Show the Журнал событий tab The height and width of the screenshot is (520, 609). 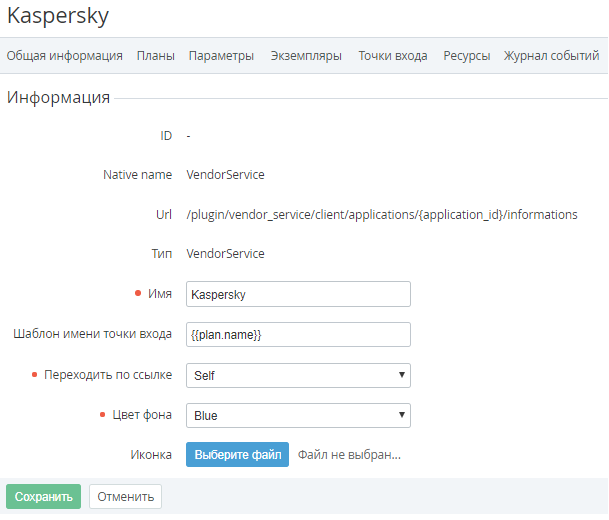pos(552,56)
